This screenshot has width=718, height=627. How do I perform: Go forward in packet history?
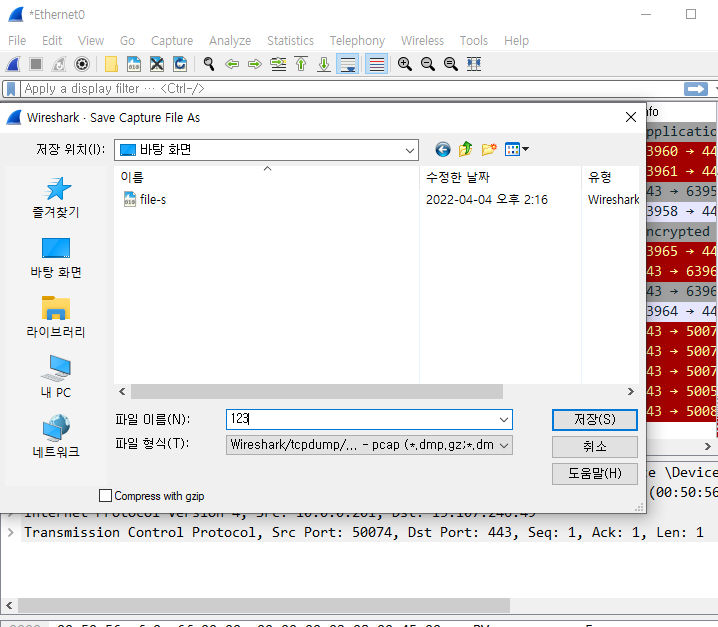pyautogui.click(x=255, y=64)
